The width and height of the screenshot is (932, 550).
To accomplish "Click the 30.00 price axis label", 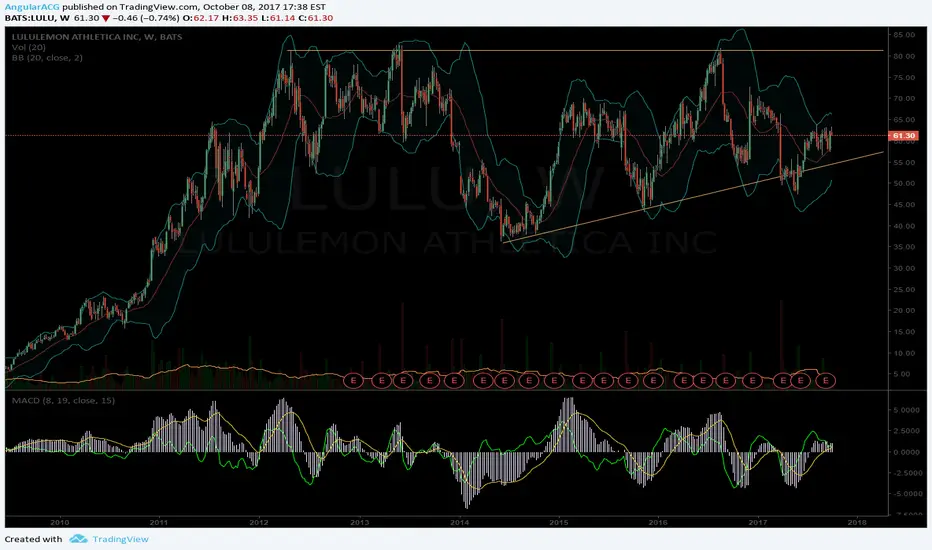I will (x=903, y=268).
